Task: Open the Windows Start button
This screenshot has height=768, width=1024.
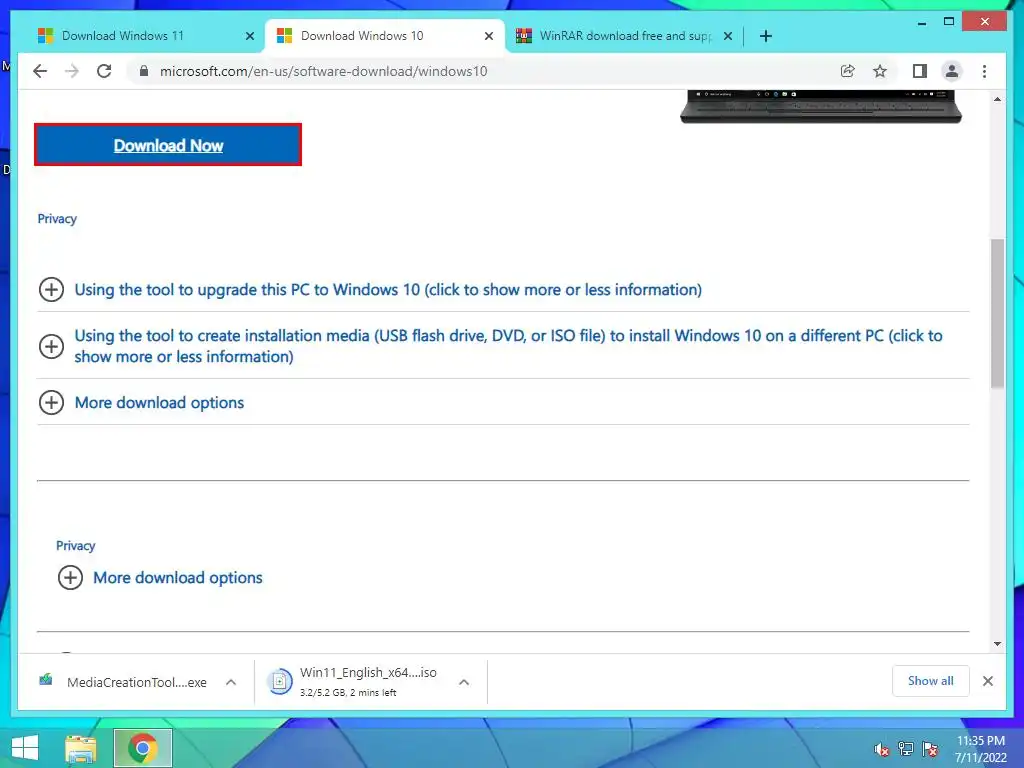Action: (25, 748)
